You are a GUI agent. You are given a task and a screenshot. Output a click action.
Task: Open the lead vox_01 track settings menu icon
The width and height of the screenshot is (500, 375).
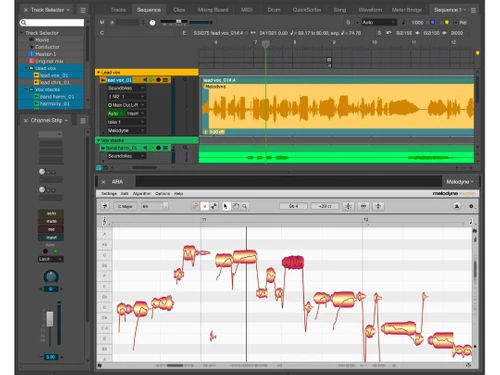click(165, 80)
